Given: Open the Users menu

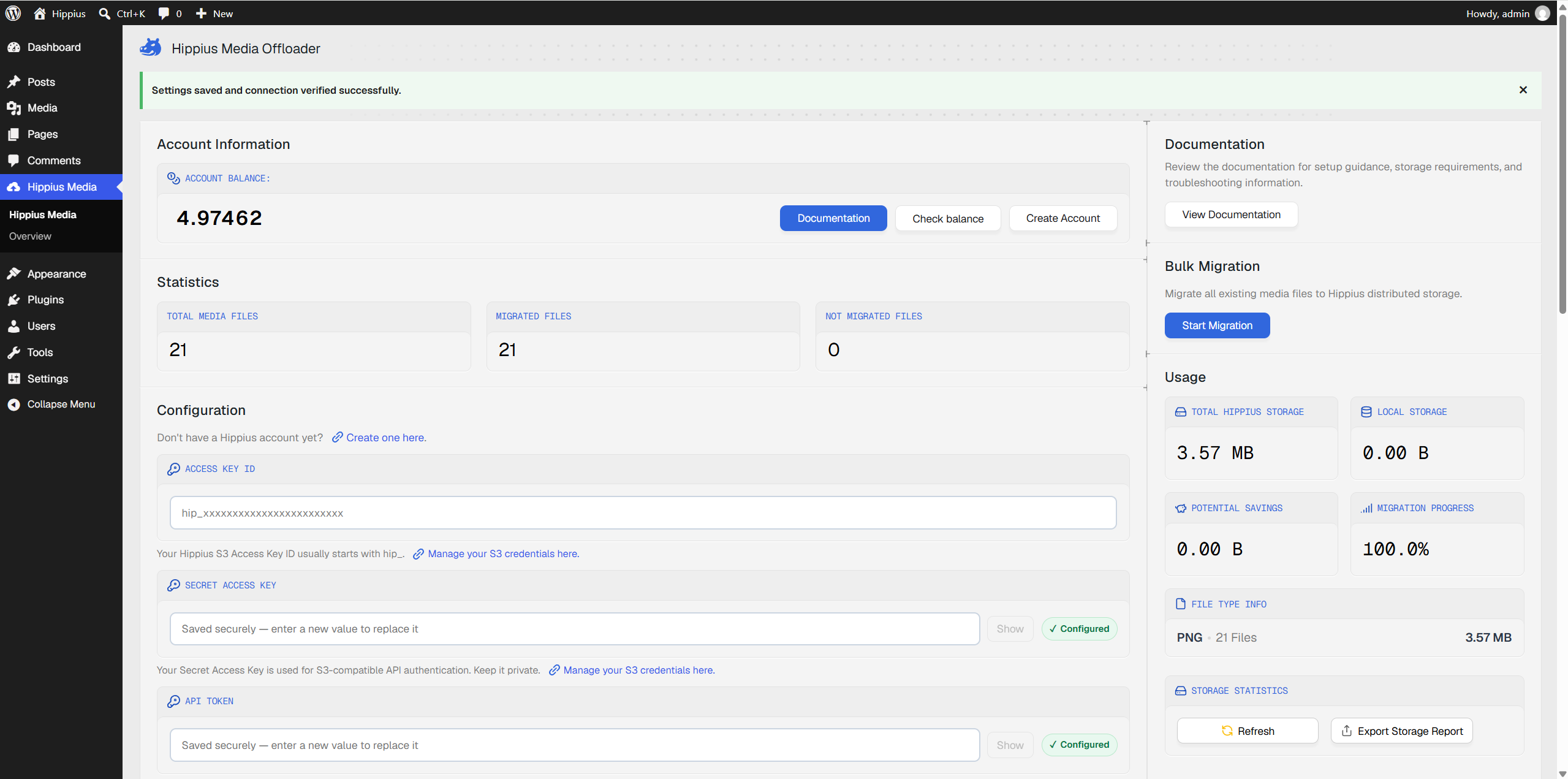Looking at the screenshot, I should tap(61, 326).
